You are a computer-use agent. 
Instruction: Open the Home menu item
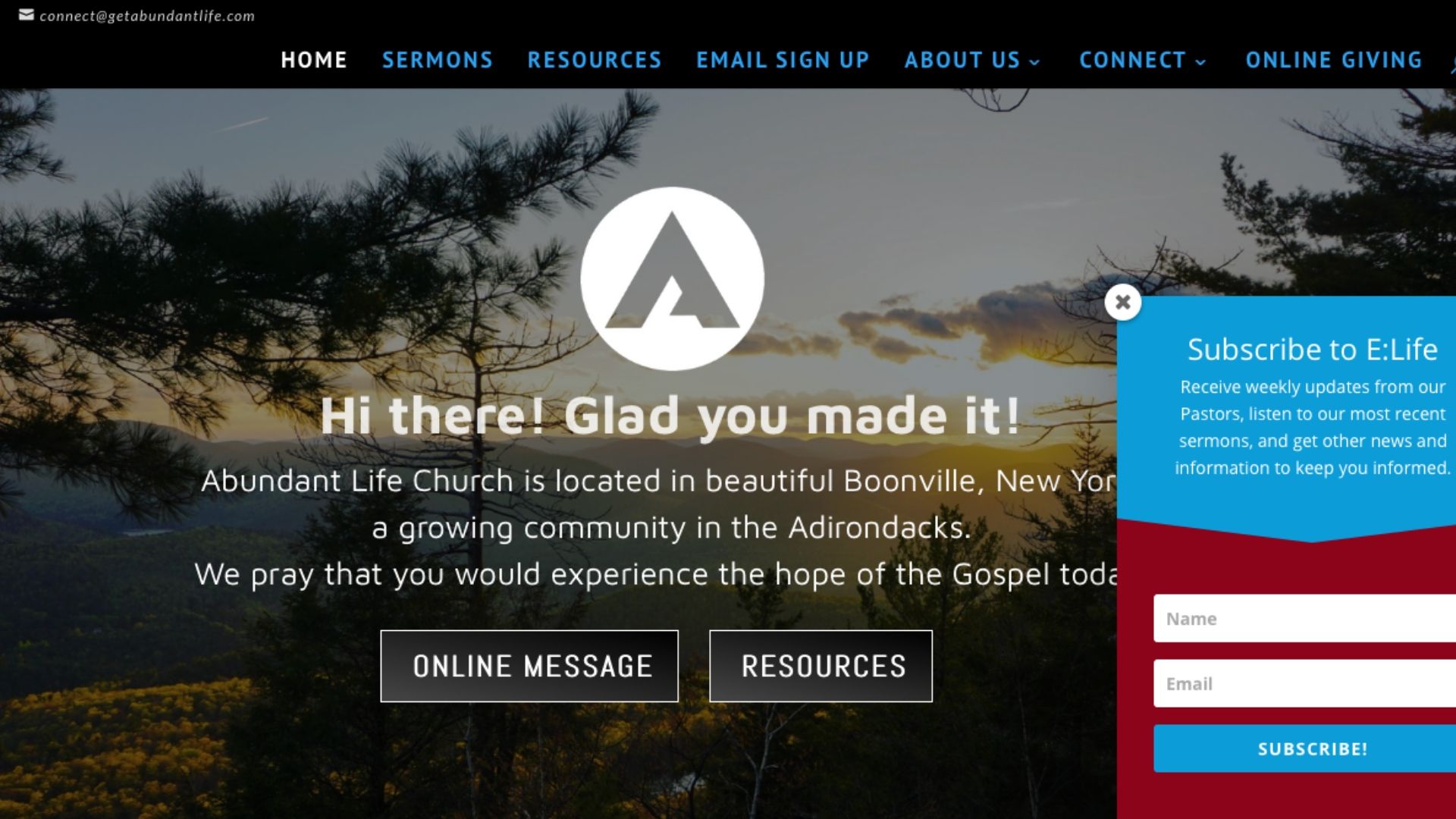(x=314, y=60)
